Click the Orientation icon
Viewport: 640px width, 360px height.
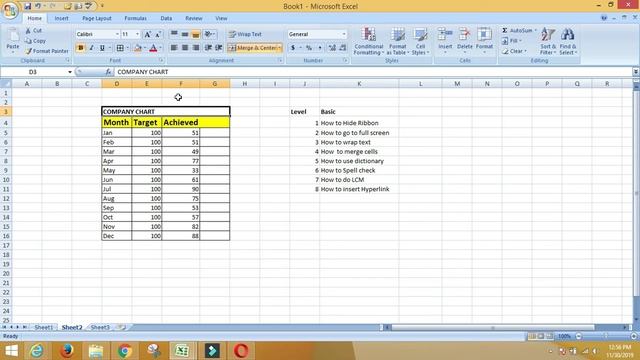tap(208, 34)
